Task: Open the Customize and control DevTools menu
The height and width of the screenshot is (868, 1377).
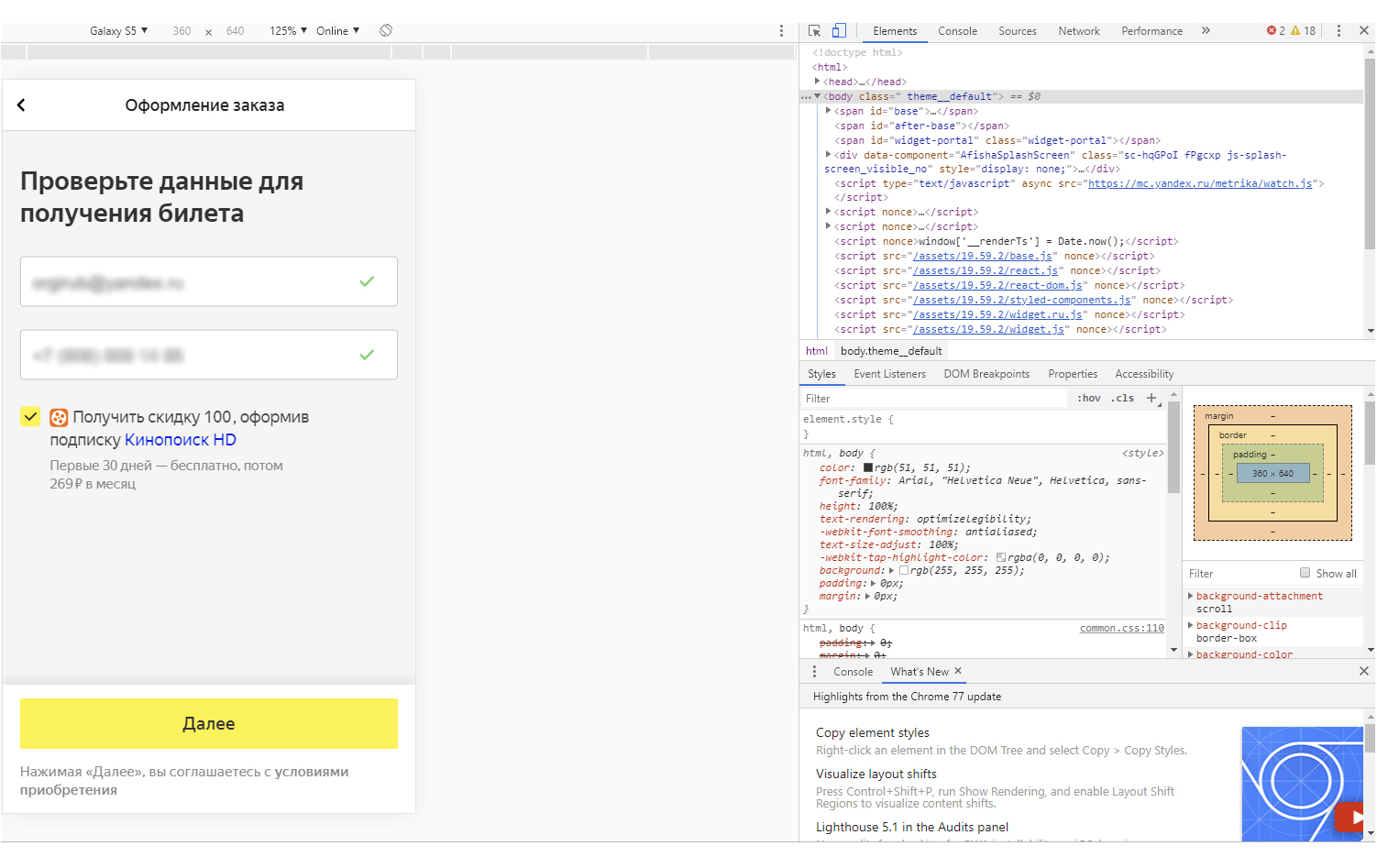Action: (x=1338, y=30)
